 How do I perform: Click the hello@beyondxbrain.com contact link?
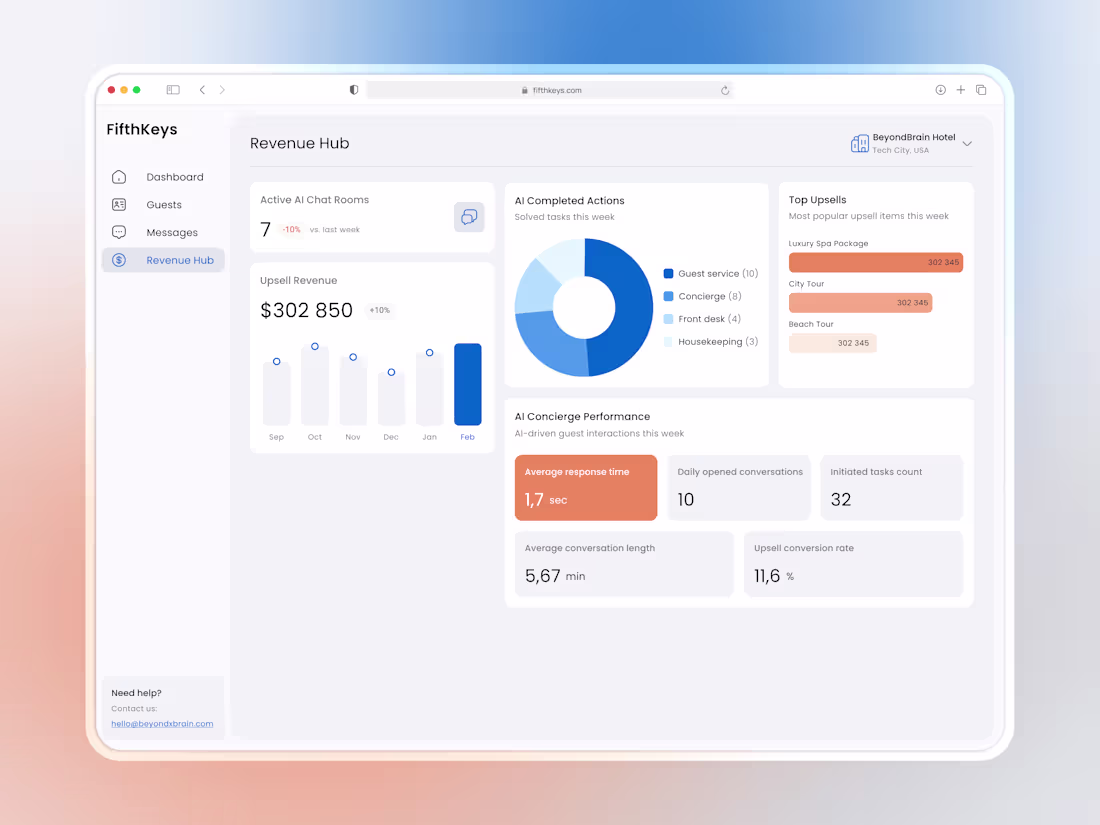[162, 723]
